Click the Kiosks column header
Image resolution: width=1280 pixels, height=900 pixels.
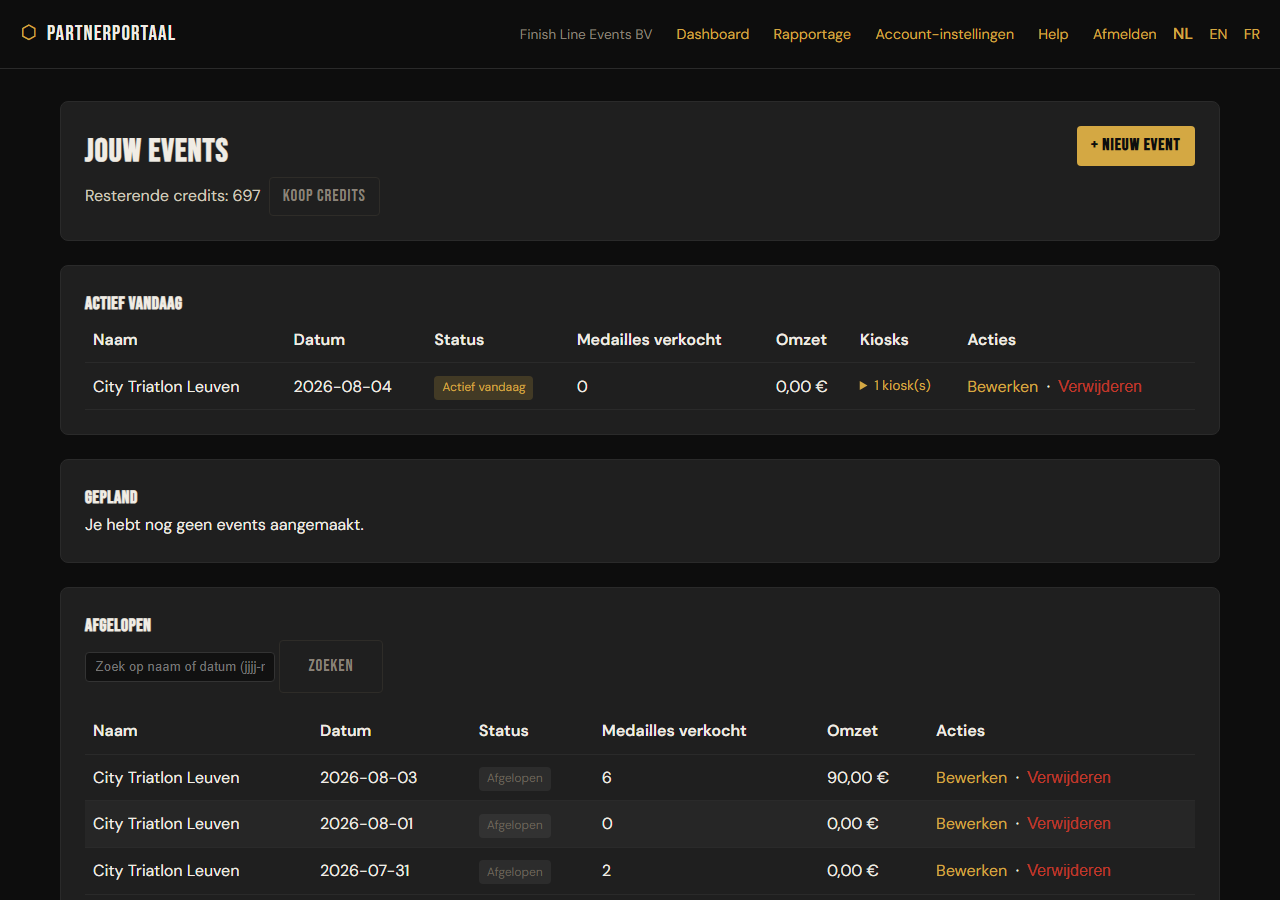point(884,340)
